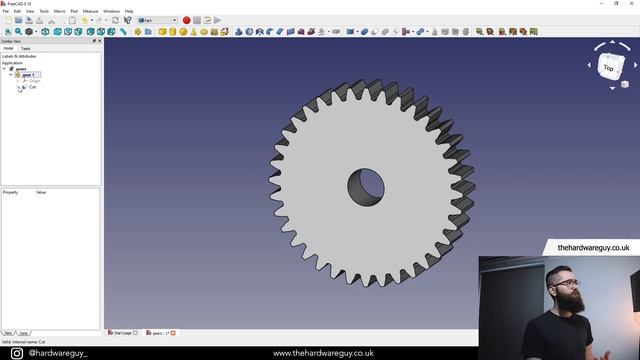This screenshot has width=640, height=360.
Task: Select the gear 1 tree item
Action: pyautogui.click(x=28, y=75)
